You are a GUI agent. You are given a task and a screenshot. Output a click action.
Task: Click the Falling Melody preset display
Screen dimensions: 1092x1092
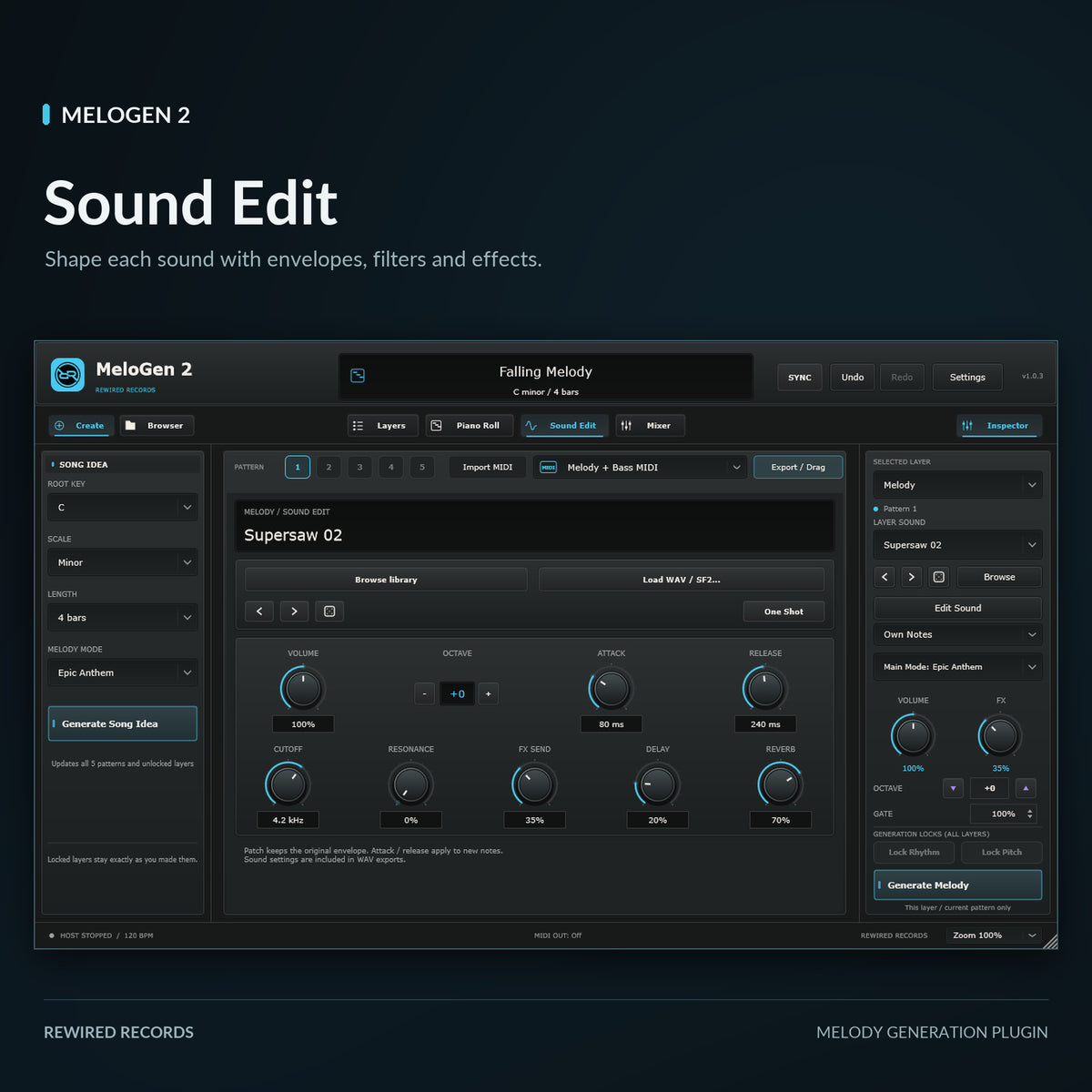point(546,378)
